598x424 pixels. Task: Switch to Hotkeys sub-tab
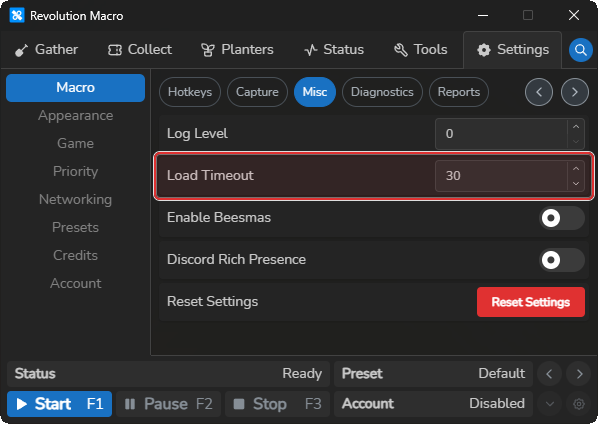click(x=190, y=92)
